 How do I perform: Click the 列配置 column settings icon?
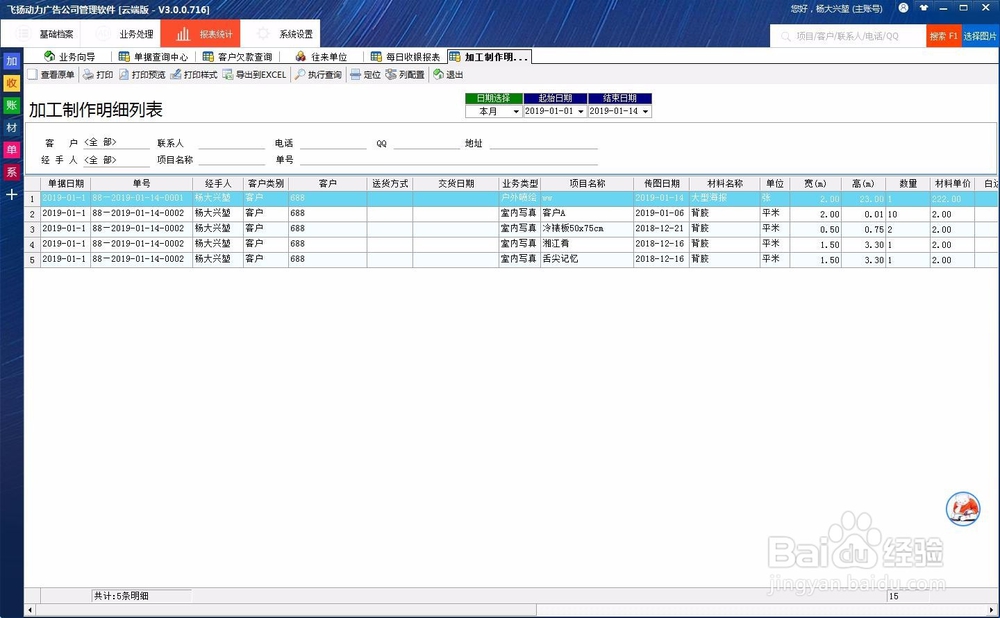click(x=391, y=75)
